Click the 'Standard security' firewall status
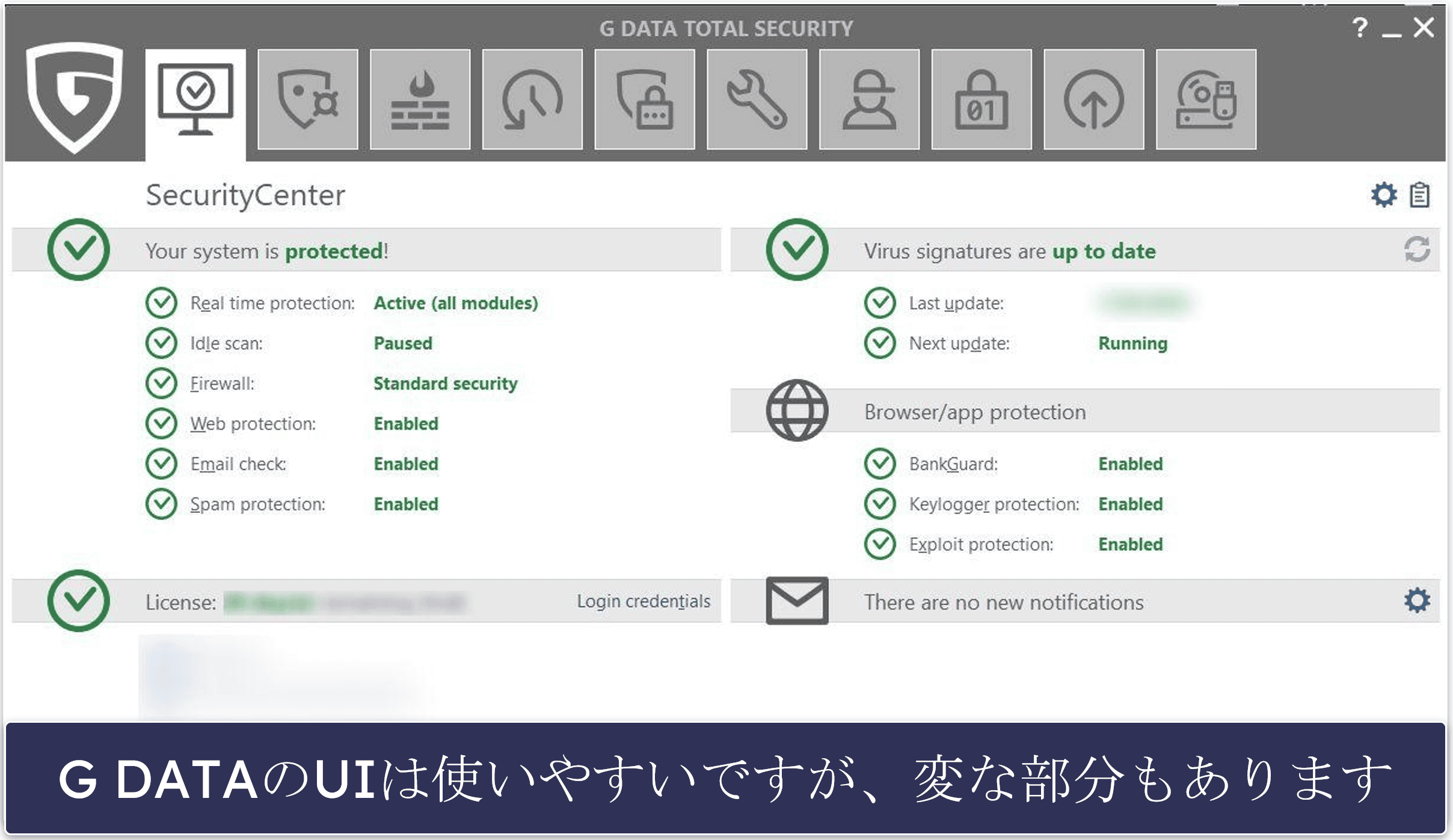This screenshot has height=840, width=1453. pyautogui.click(x=446, y=384)
